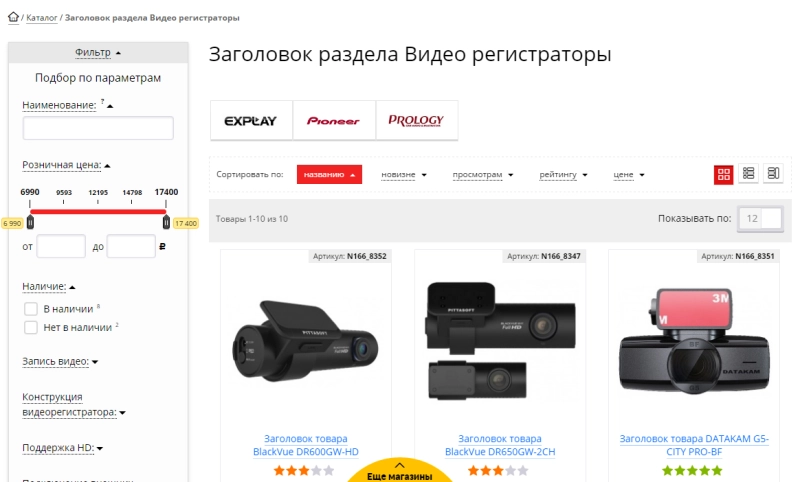Image resolution: width=800 pixels, height=482 pixels.
Task: Click the home icon in breadcrumbs
Action: [x=13, y=17]
